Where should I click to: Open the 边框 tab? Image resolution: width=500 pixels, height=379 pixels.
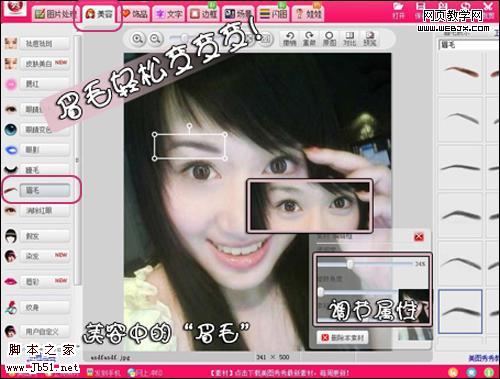pos(203,14)
